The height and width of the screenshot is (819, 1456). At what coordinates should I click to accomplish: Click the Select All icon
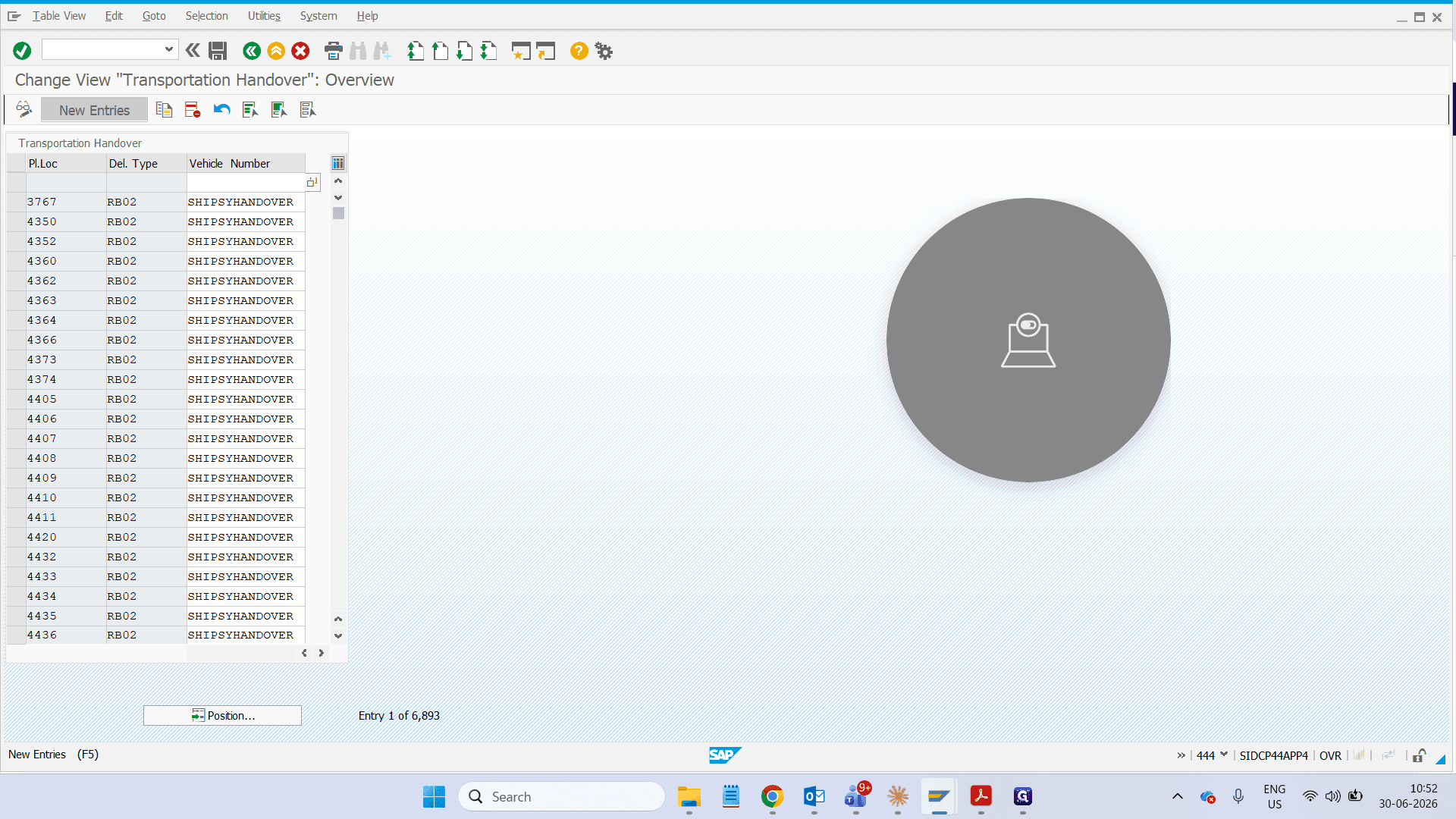click(250, 110)
